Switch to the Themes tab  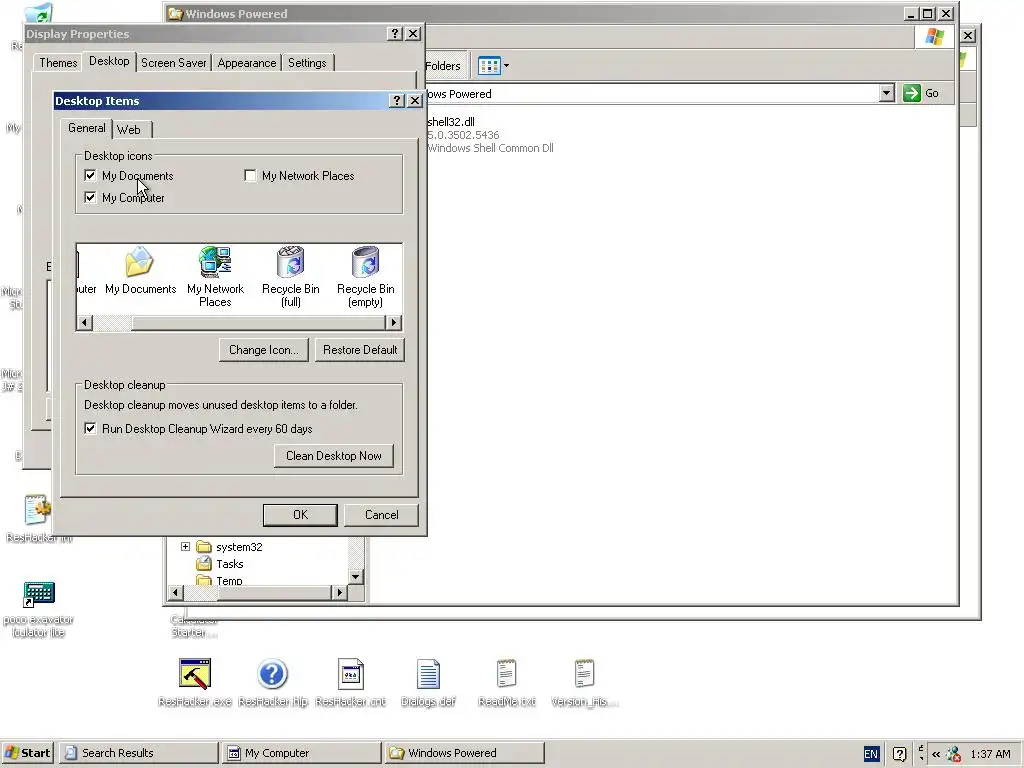point(58,63)
